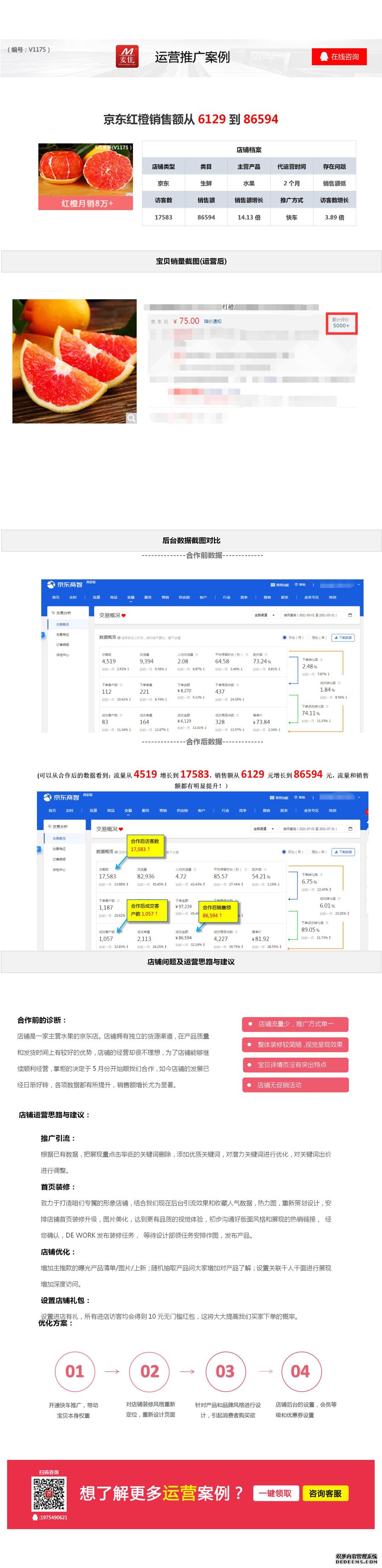Screen dimensions: 382x1568
Task: Click the 累计评价 5000+ box
Action: (341, 323)
